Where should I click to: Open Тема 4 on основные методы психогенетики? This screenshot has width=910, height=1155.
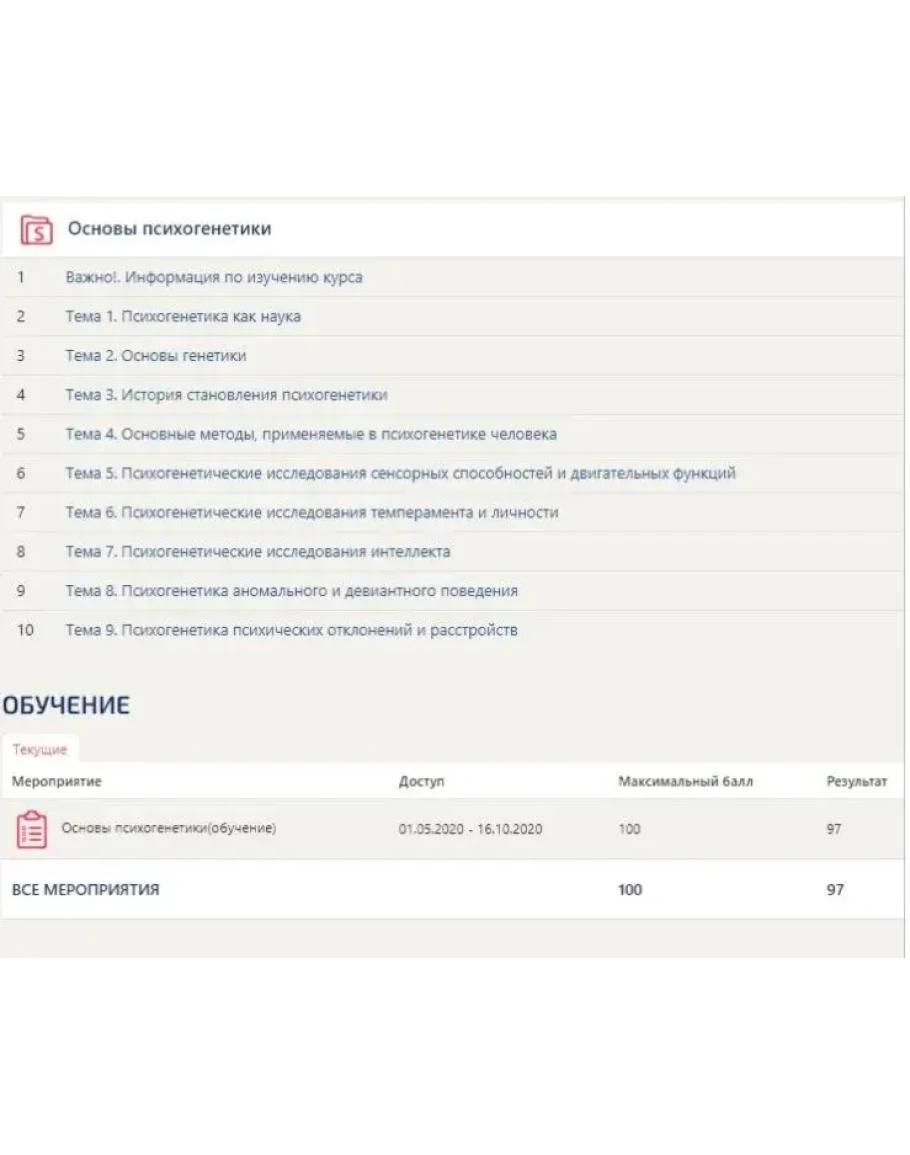(311, 434)
